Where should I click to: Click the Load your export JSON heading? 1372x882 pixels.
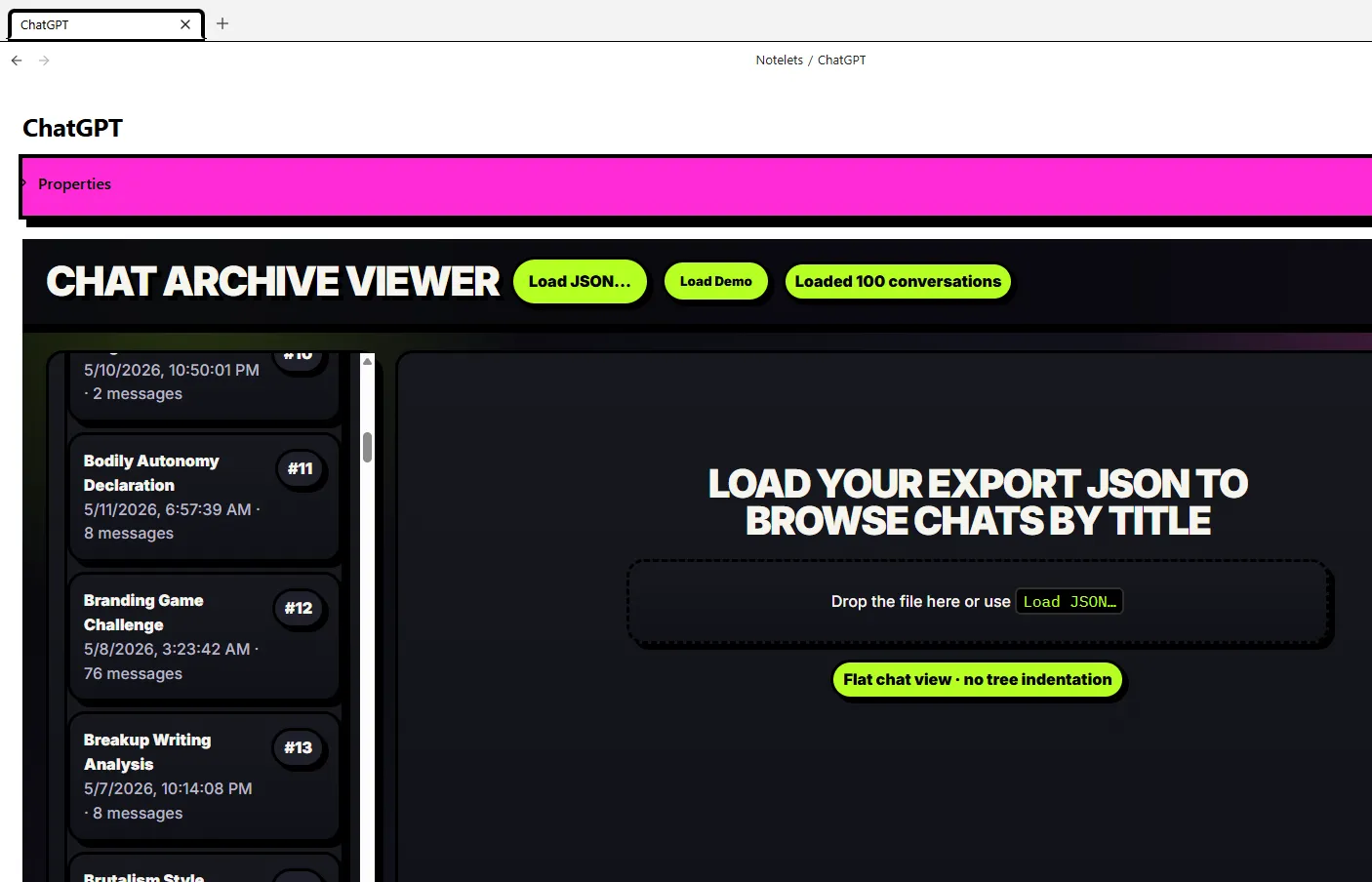coord(979,502)
